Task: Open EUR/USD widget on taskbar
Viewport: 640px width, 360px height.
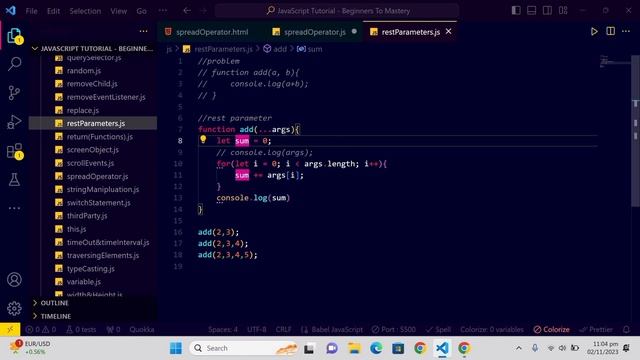Action: (30, 348)
